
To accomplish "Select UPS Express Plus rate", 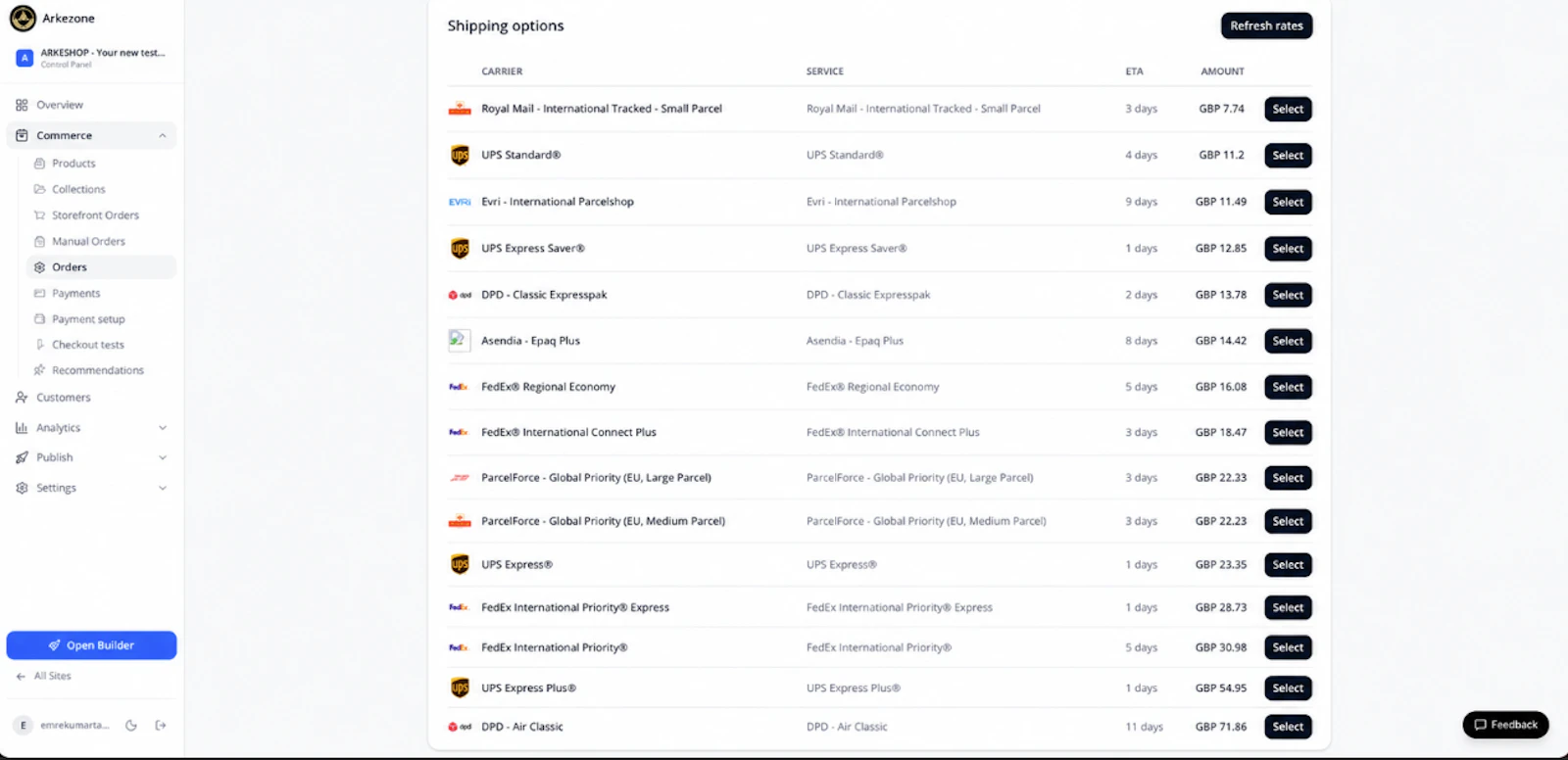I will point(1288,689).
